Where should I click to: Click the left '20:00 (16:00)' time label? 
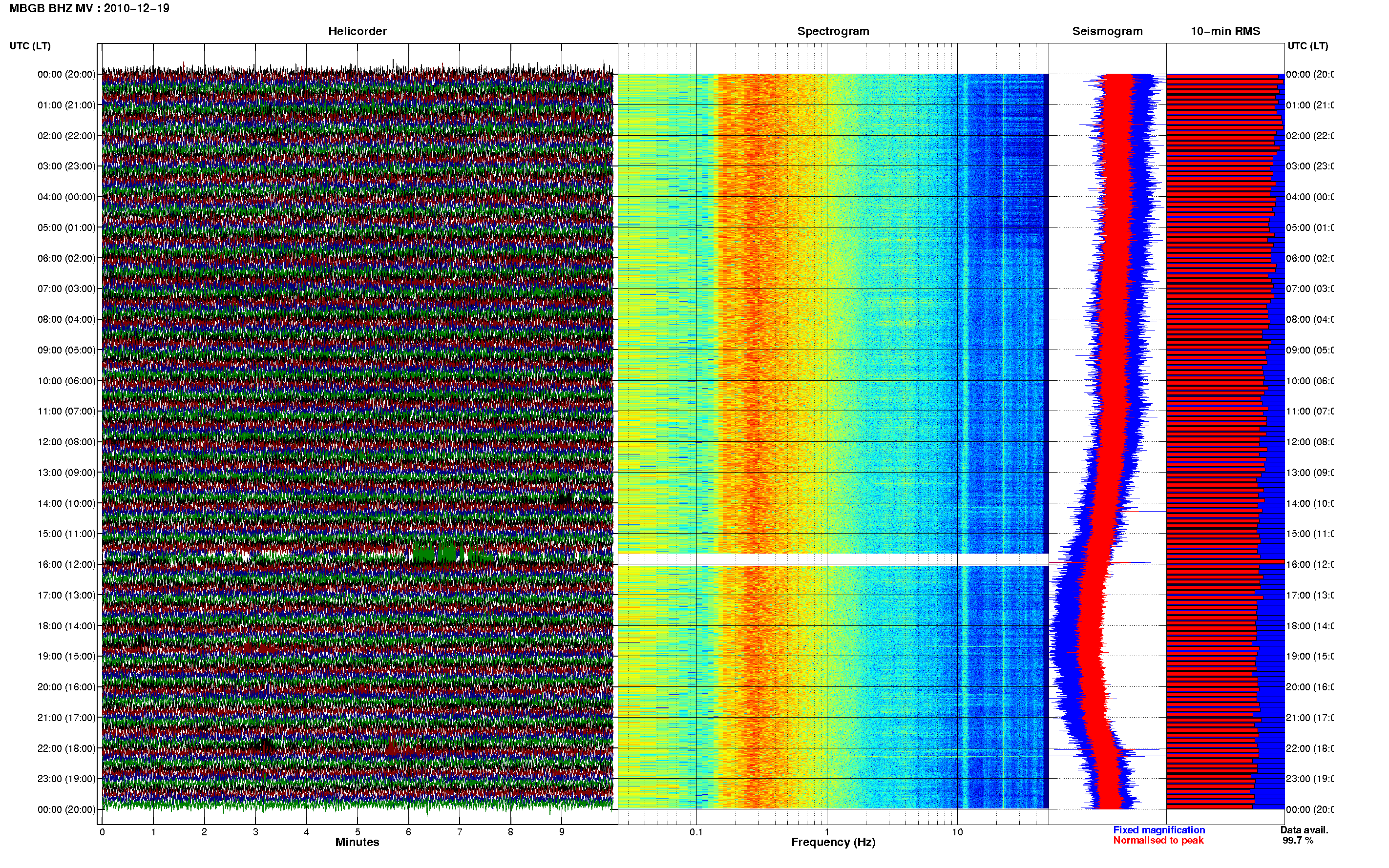[66, 686]
